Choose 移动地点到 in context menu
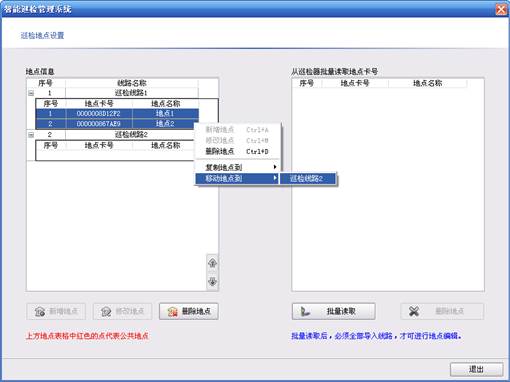 pyautogui.click(x=238, y=178)
